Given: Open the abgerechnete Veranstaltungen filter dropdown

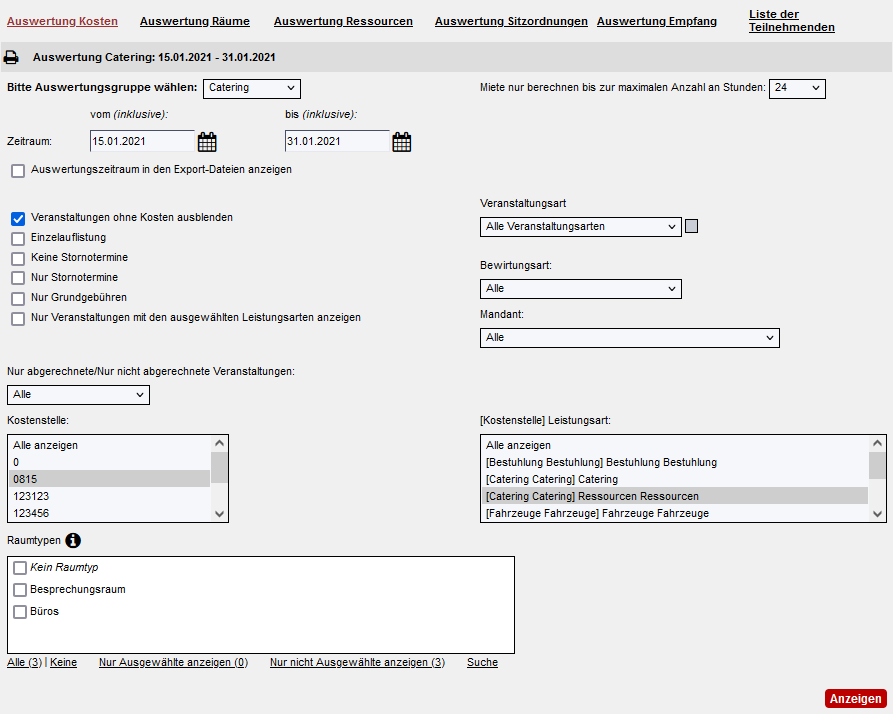Looking at the screenshot, I should pyautogui.click(x=79, y=395).
